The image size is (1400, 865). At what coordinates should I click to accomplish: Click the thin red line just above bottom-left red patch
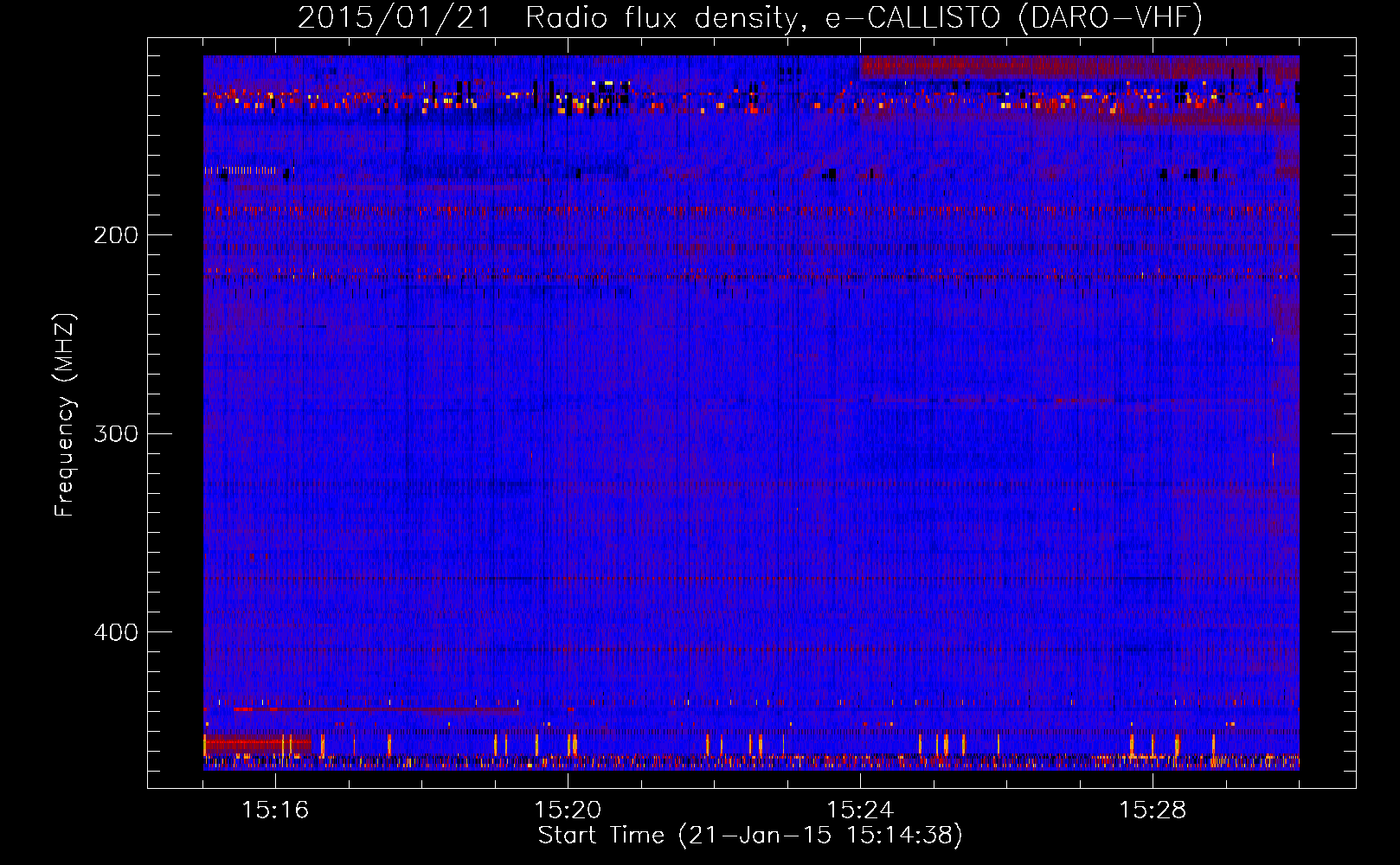point(372,709)
